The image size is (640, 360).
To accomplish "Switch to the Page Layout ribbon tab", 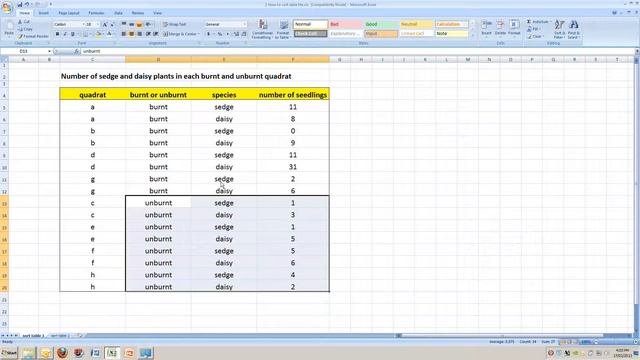I will click(x=69, y=13).
